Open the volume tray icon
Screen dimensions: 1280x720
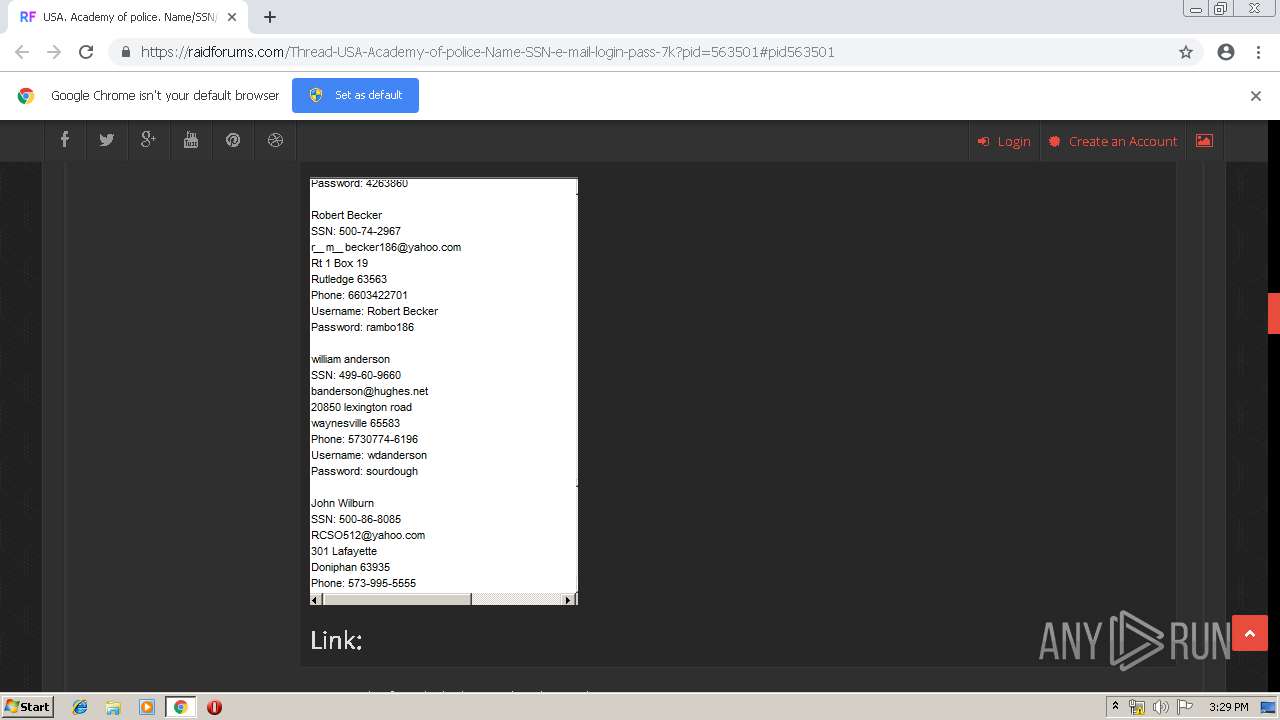(x=1160, y=707)
